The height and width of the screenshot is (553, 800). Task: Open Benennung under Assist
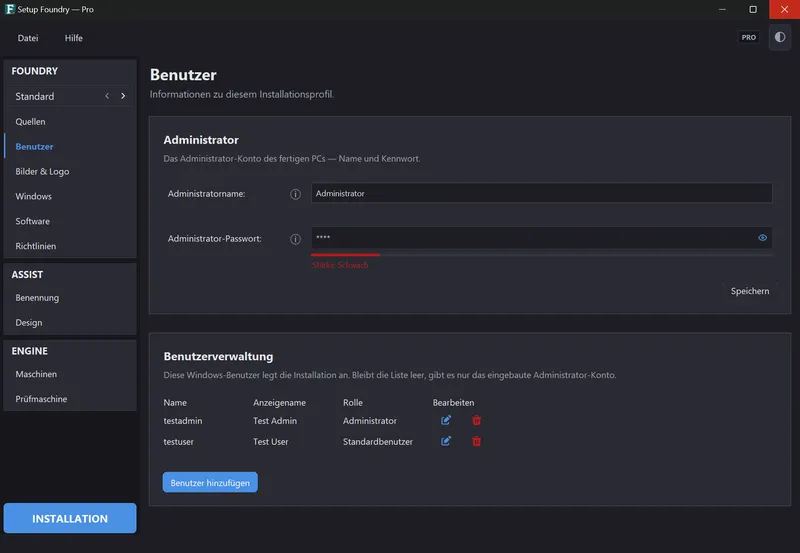click(x=70, y=298)
